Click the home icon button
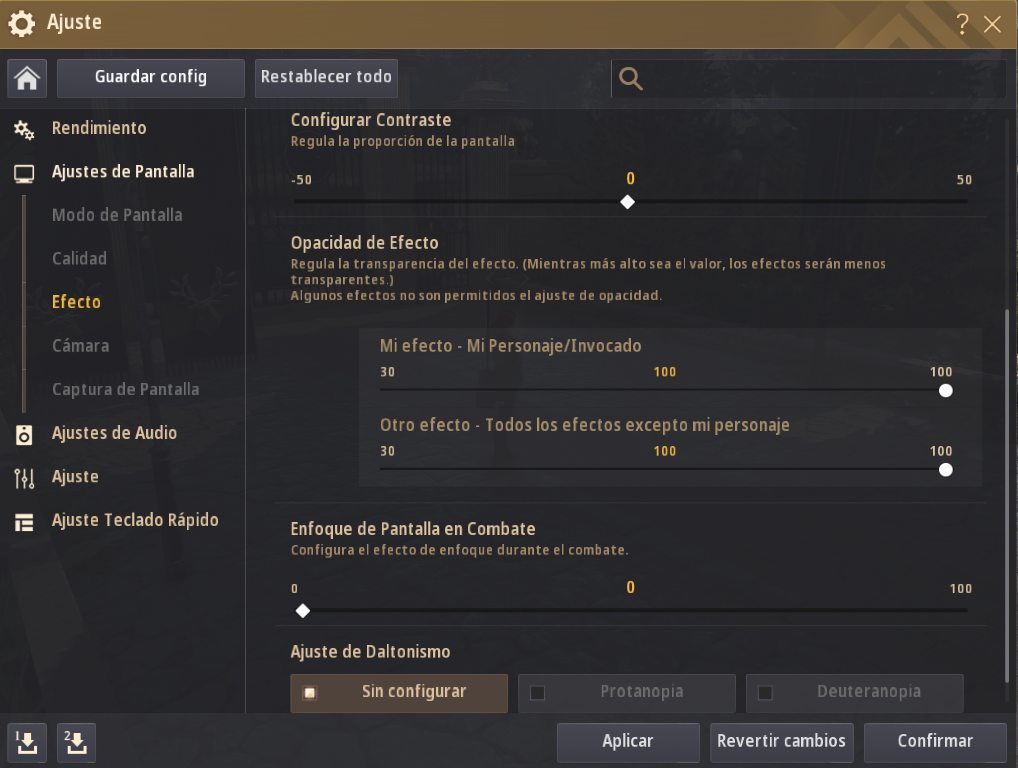The width and height of the screenshot is (1018, 768). point(27,78)
